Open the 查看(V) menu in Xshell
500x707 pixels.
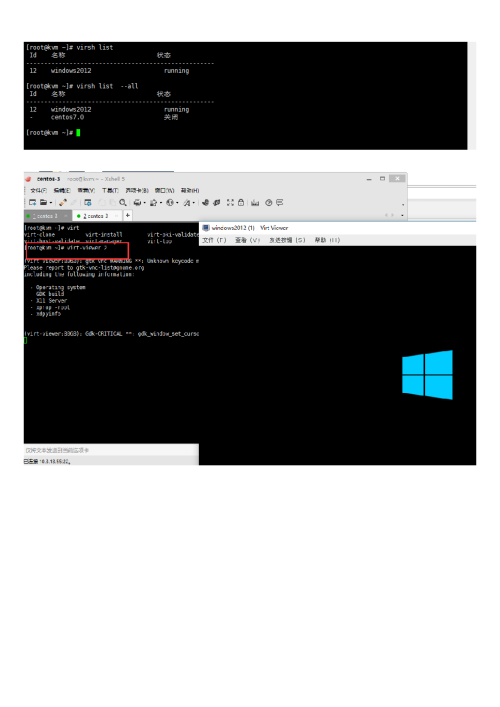pyautogui.click(x=86, y=190)
